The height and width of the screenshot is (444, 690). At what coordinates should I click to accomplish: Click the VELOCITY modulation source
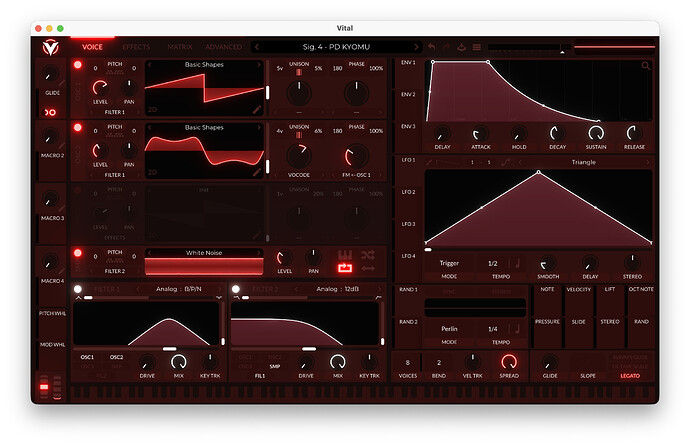578,289
